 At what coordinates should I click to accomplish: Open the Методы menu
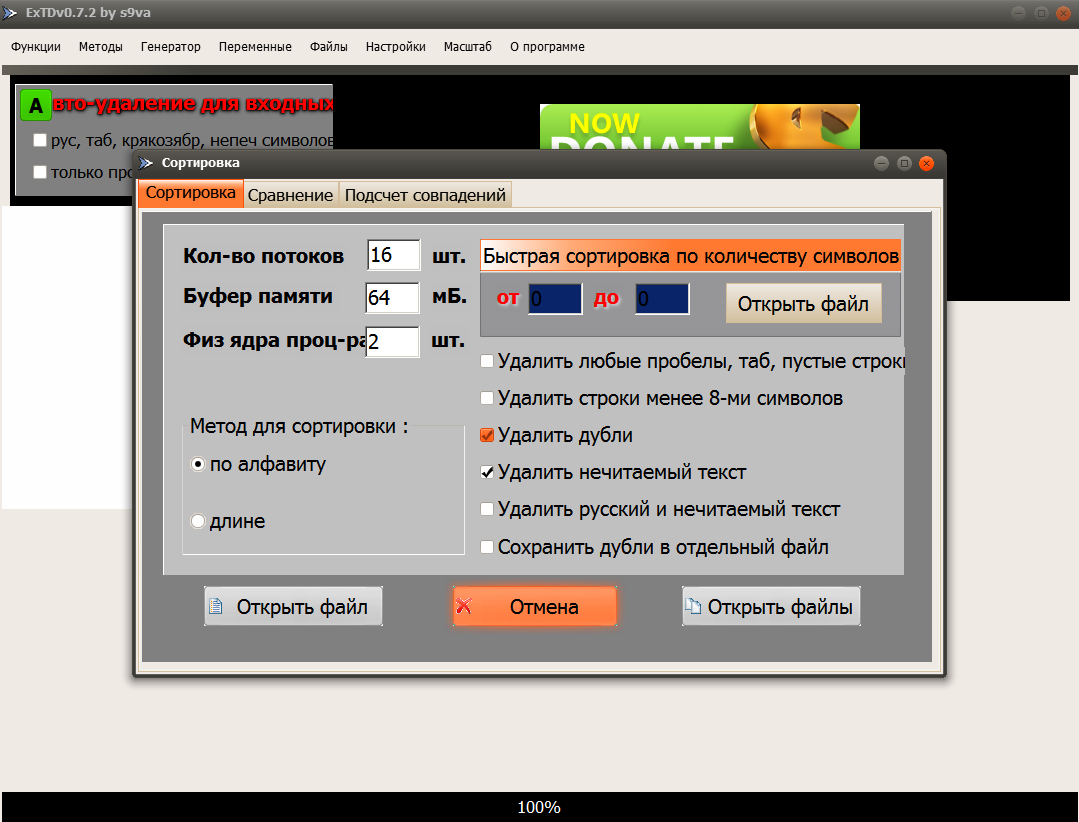(101, 47)
